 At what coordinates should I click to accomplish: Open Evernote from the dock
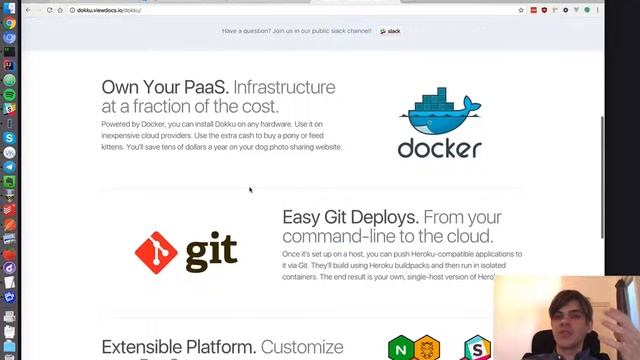tap(9, 181)
